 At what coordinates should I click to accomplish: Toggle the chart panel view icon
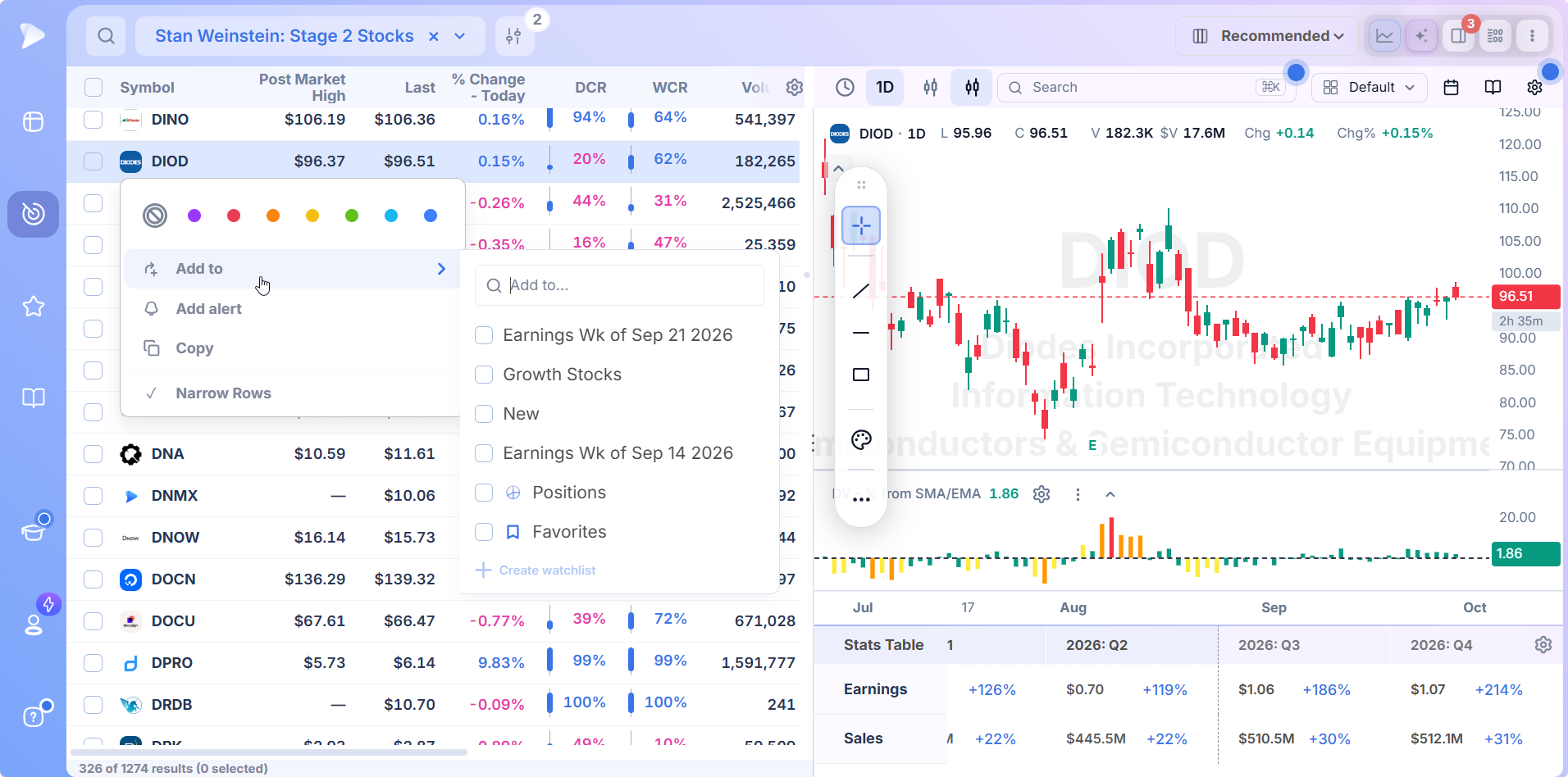[1384, 36]
